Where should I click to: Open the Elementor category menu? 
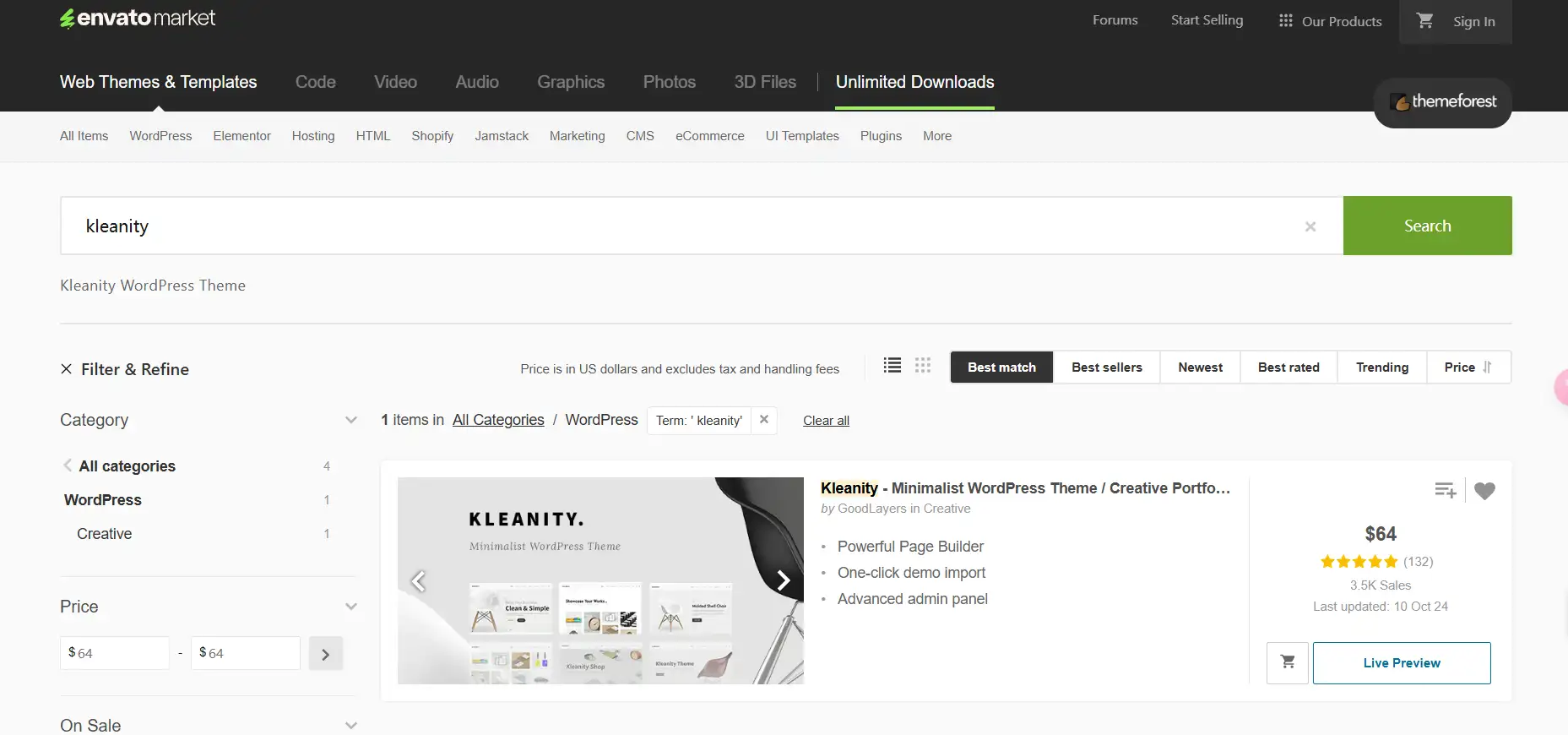[x=241, y=136]
